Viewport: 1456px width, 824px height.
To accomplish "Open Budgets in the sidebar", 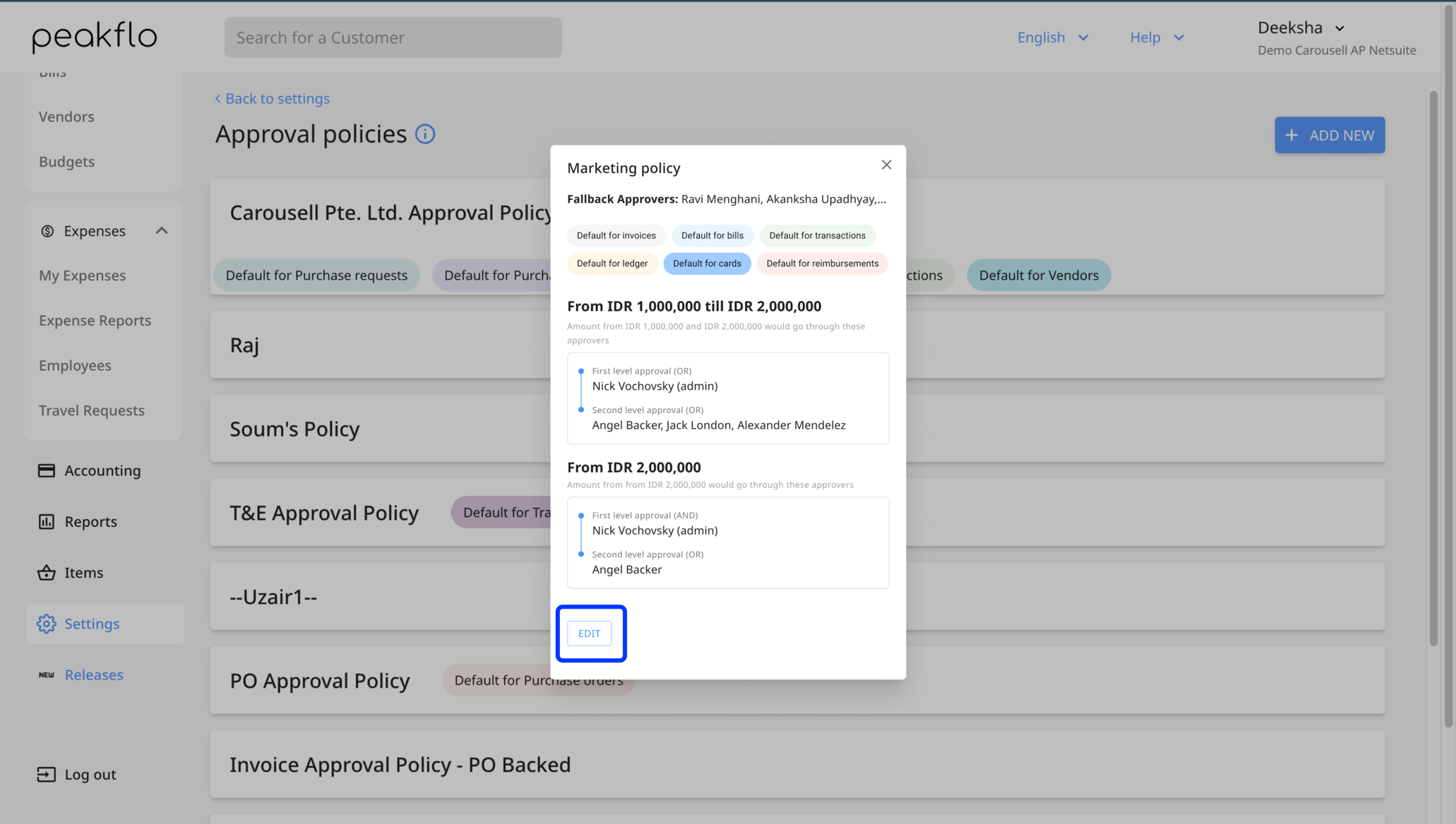I will 66,162.
